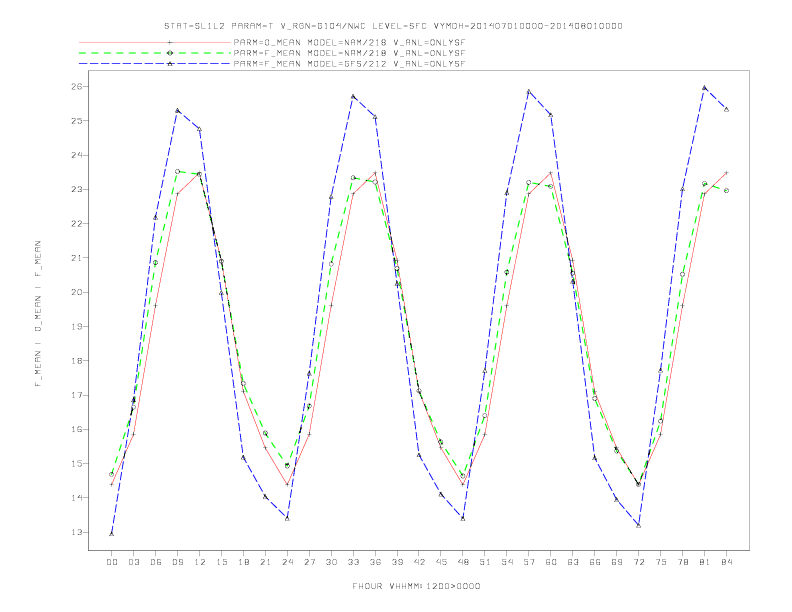Select the blue F_MEAN GFS/212 legend entry
The height and width of the screenshot is (612, 792).
click(272, 64)
